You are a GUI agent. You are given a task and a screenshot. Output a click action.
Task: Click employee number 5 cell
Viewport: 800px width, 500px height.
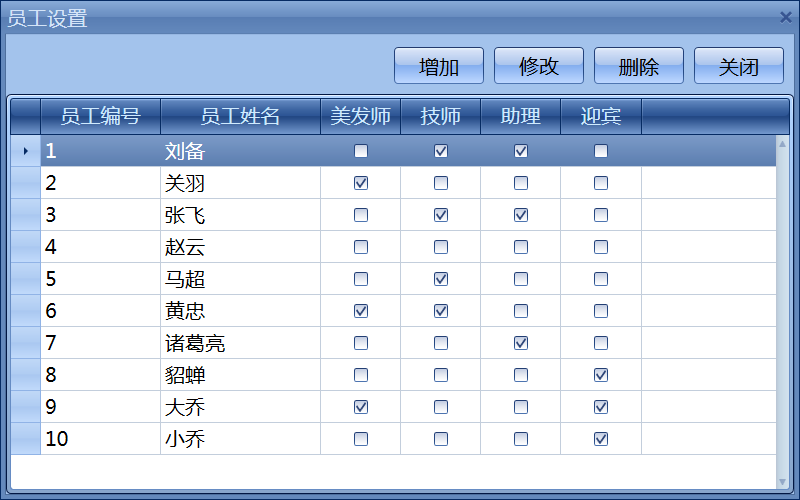point(101,279)
